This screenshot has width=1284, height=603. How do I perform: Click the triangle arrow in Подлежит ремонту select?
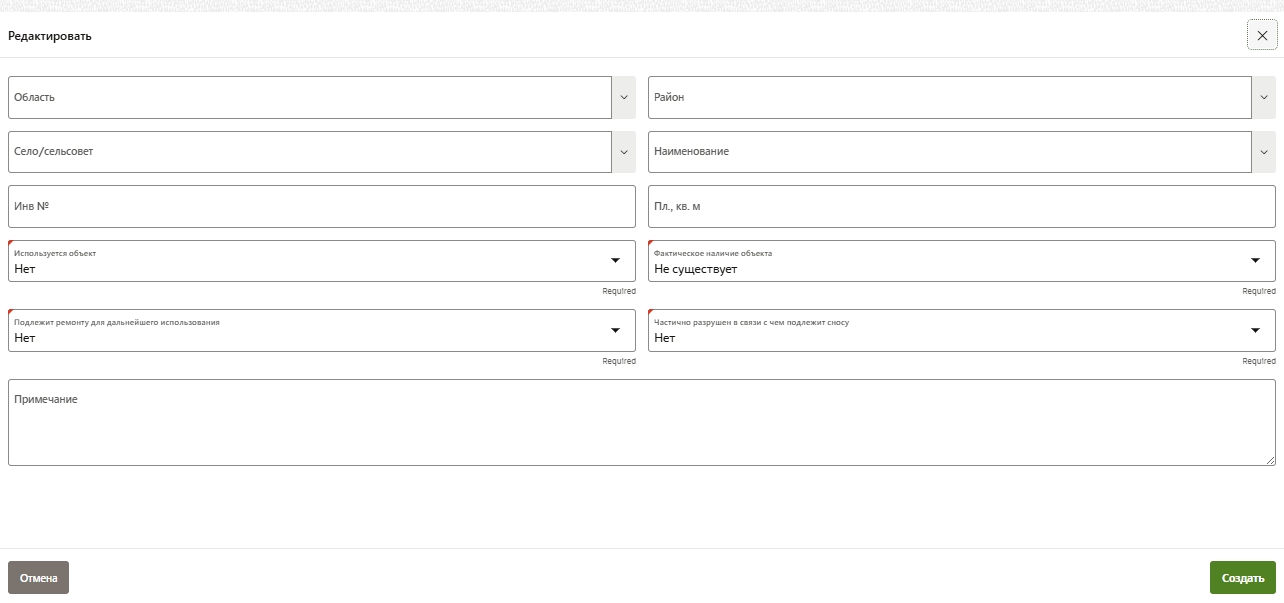tap(615, 331)
